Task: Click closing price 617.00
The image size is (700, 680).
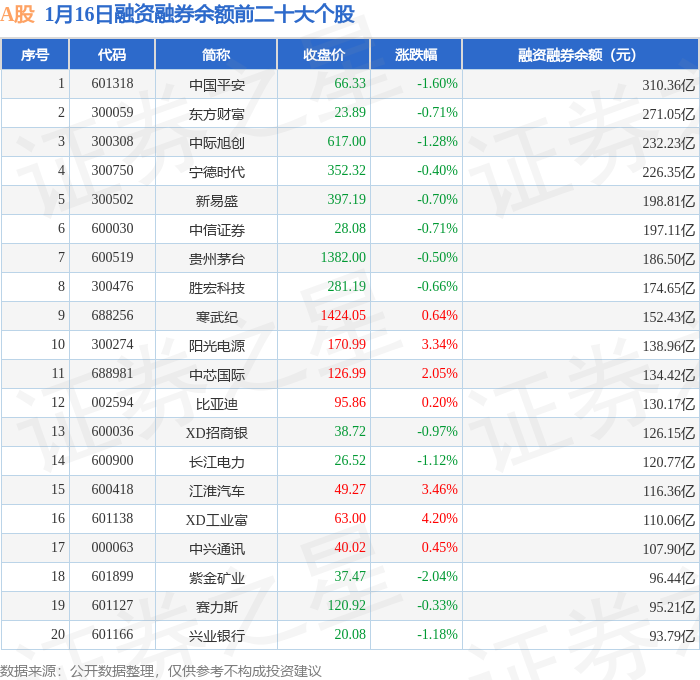Action: (x=346, y=142)
